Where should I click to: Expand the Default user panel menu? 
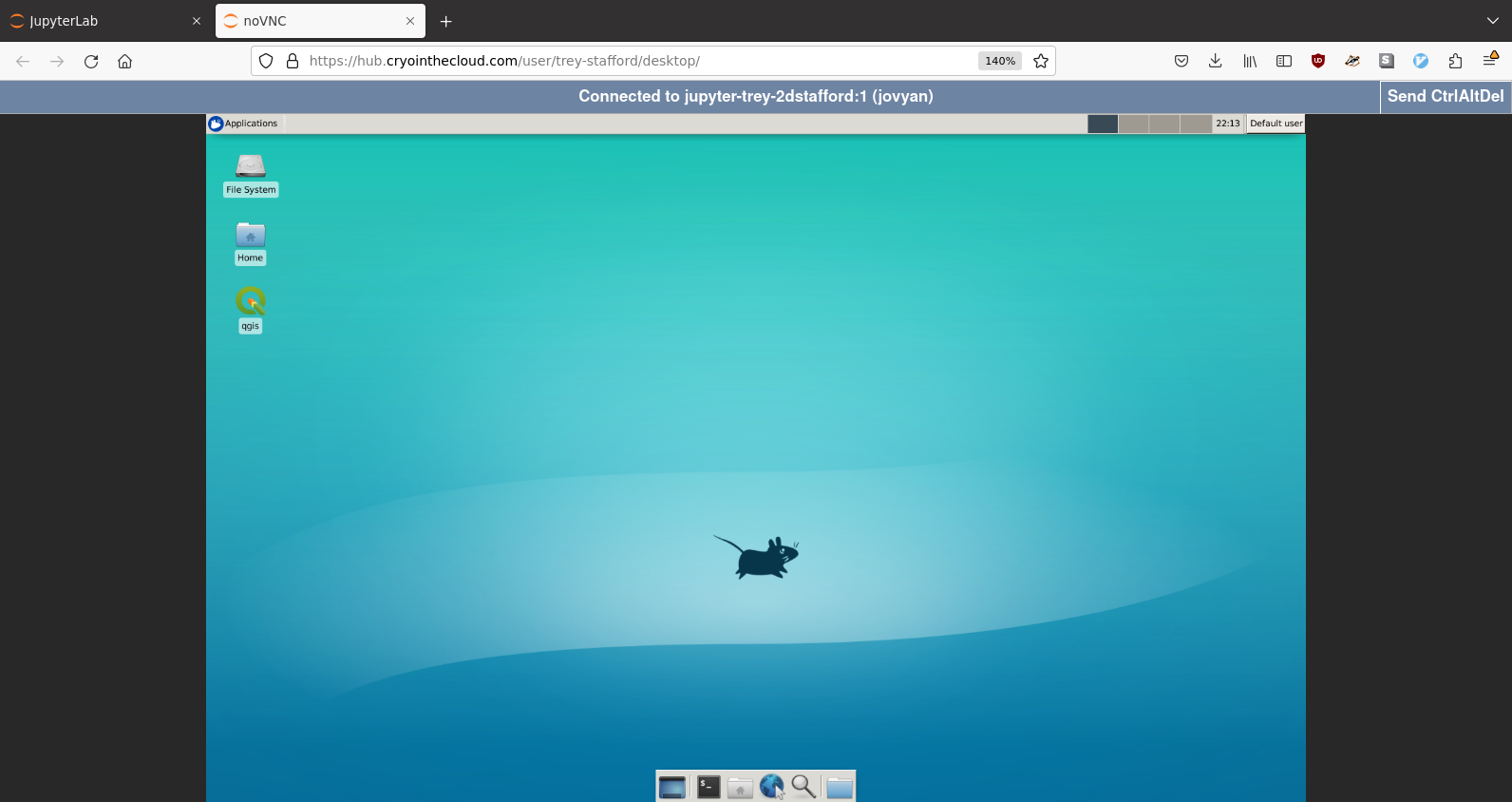click(x=1276, y=124)
